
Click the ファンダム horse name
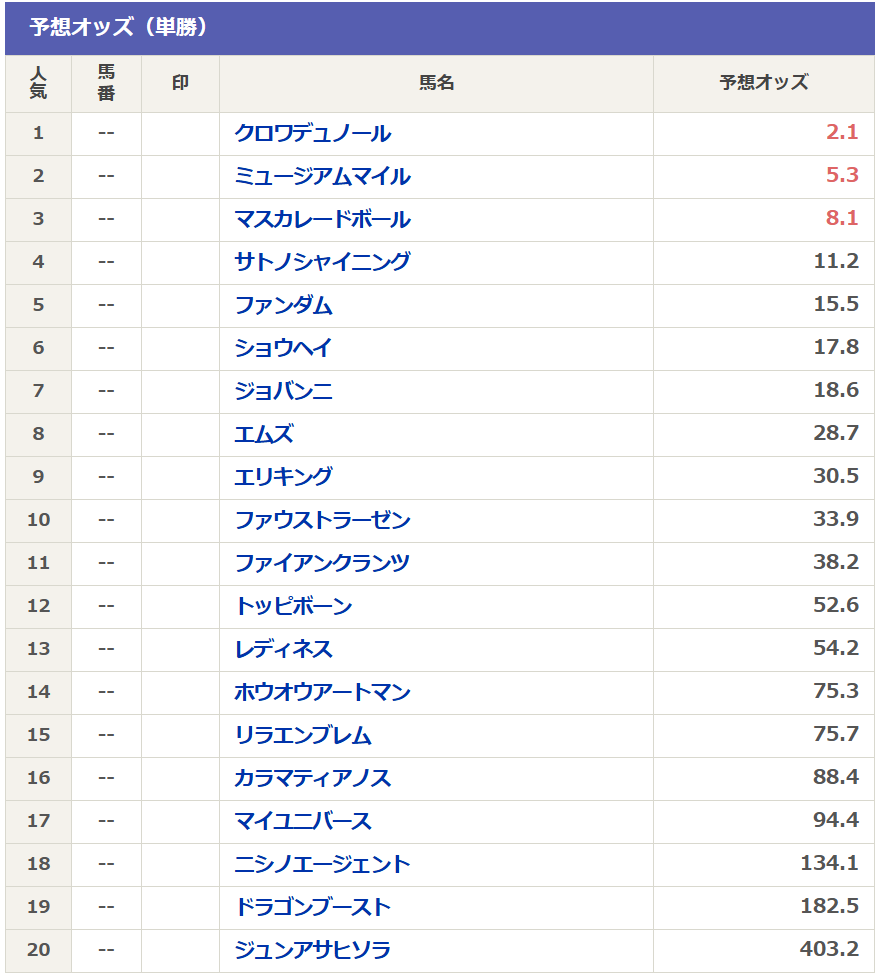(x=284, y=306)
